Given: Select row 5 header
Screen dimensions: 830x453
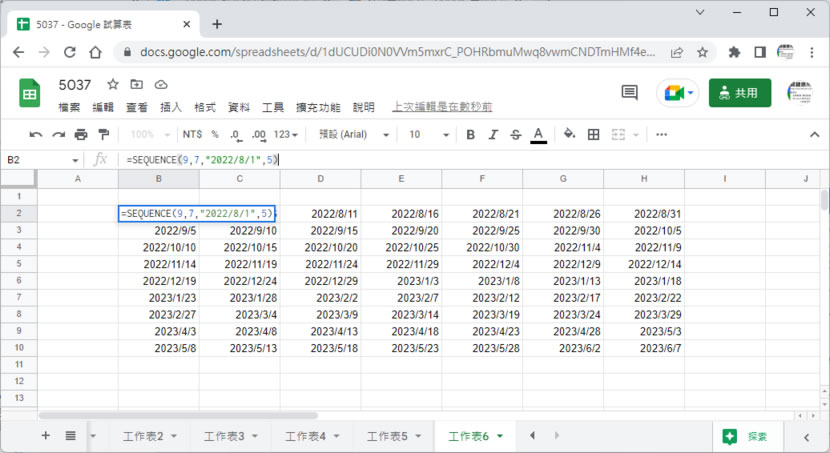Looking at the screenshot, I should click(x=19, y=264).
